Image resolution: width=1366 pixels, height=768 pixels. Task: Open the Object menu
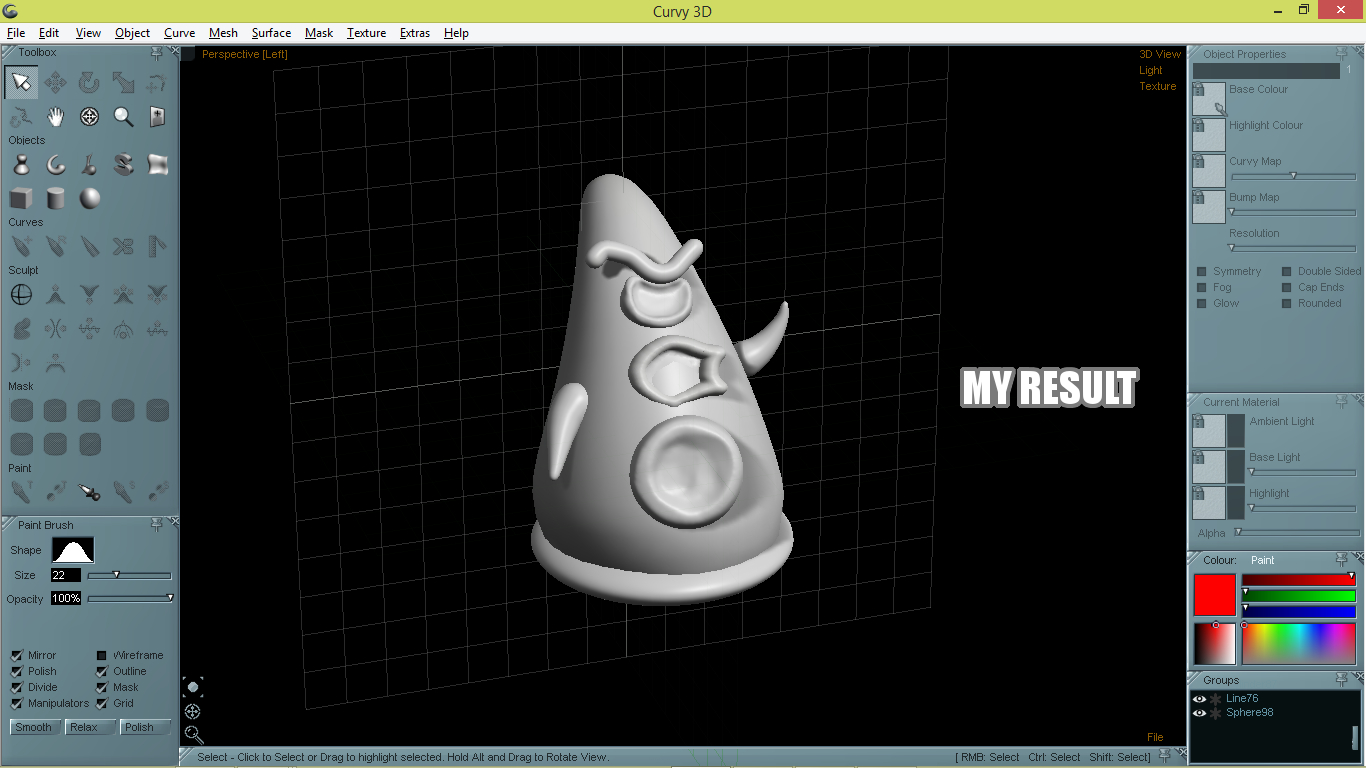click(x=132, y=33)
